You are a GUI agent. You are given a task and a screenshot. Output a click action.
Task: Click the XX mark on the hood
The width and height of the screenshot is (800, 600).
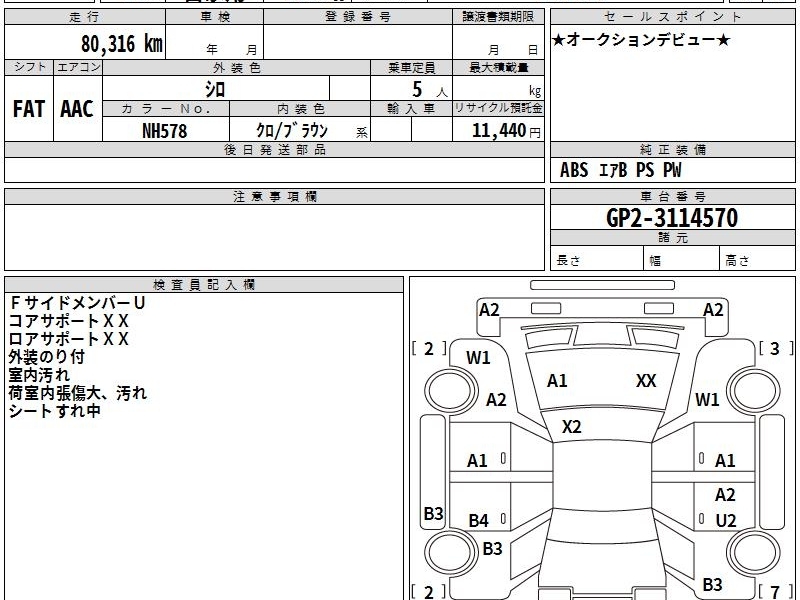646,381
